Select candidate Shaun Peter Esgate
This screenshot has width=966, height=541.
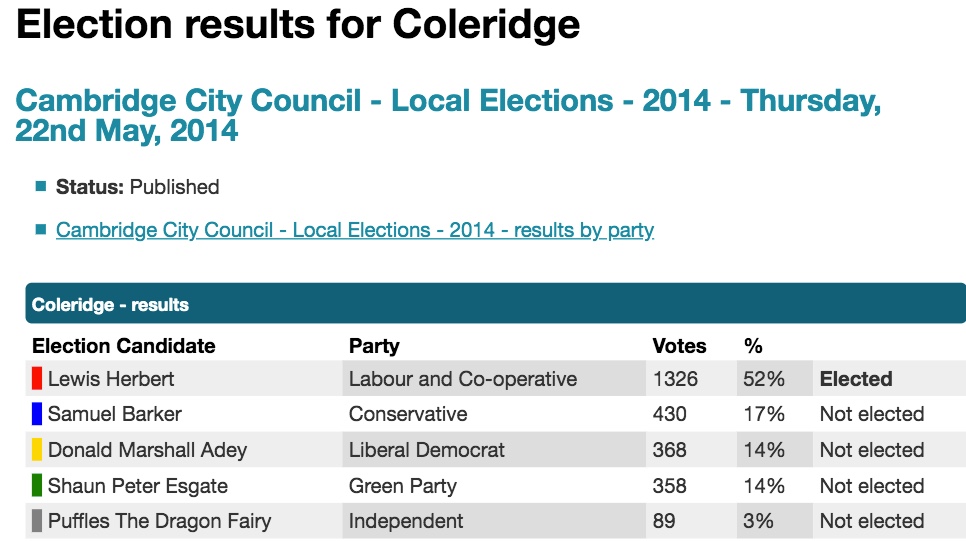(138, 486)
